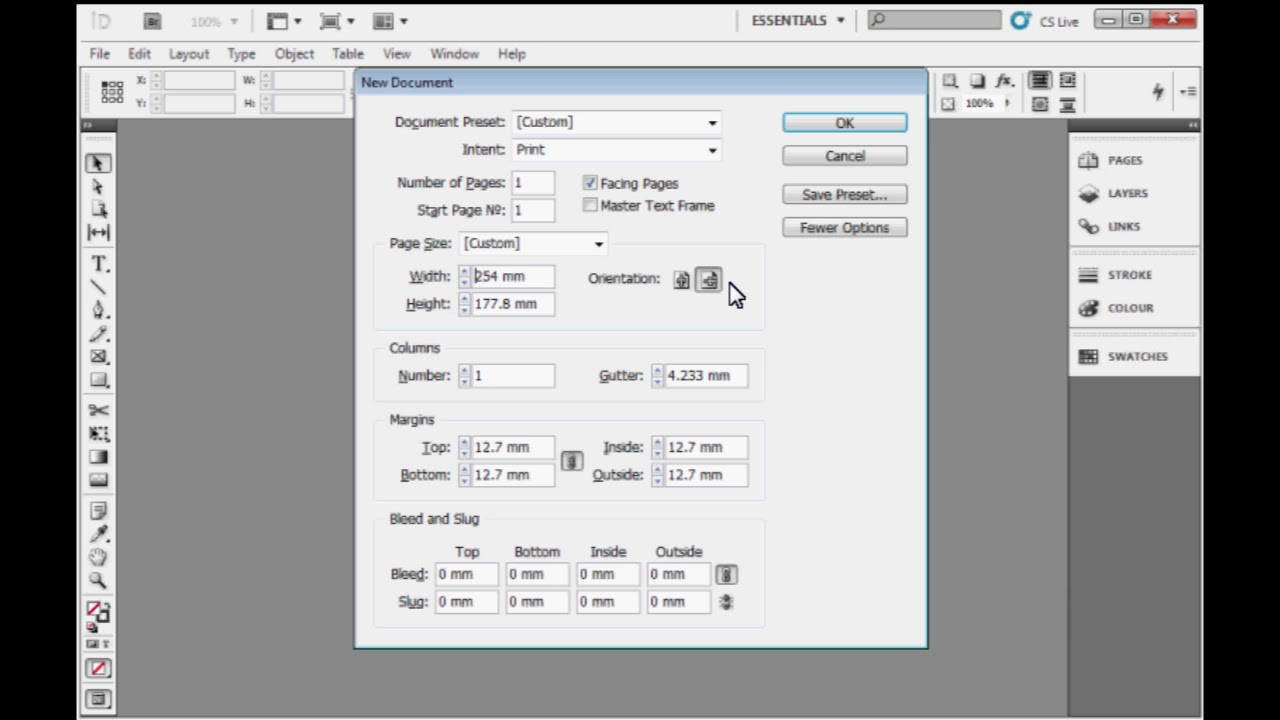1280x720 pixels.
Task: Select the Page tool
Action: [x=98, y=210]
